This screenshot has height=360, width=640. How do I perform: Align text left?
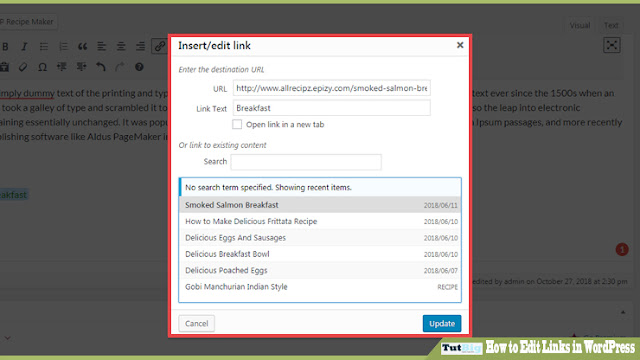(x=102, y=47)
